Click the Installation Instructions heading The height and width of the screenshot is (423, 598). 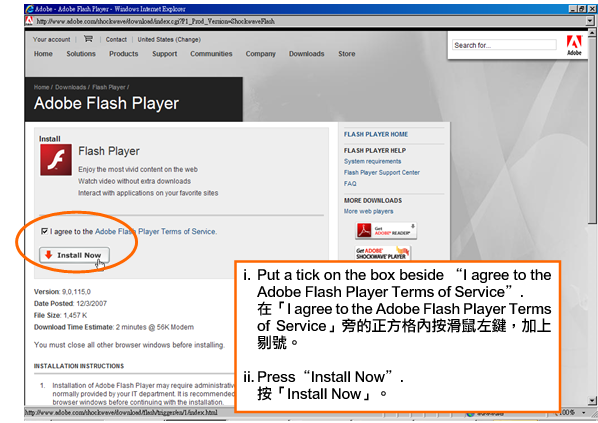click(x=79, y=366)
